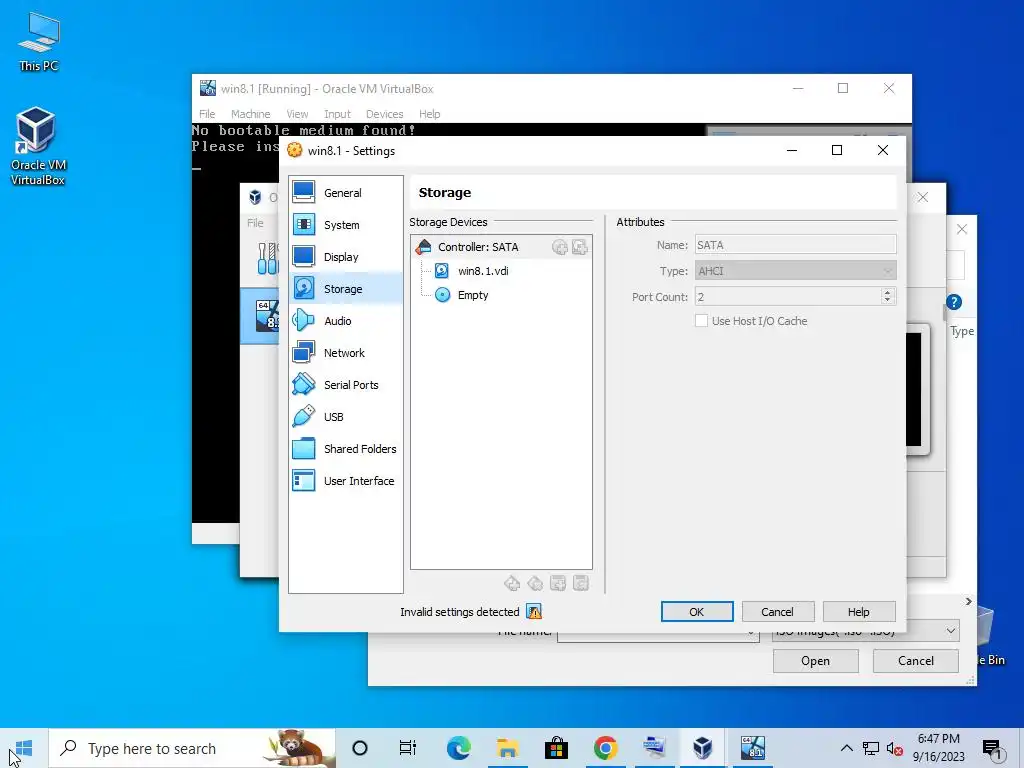Click the add hard disk icon on SATA controller
The width and height of the screenshot is (1024, 768).
pyautogui.click(x=579, y=247)
